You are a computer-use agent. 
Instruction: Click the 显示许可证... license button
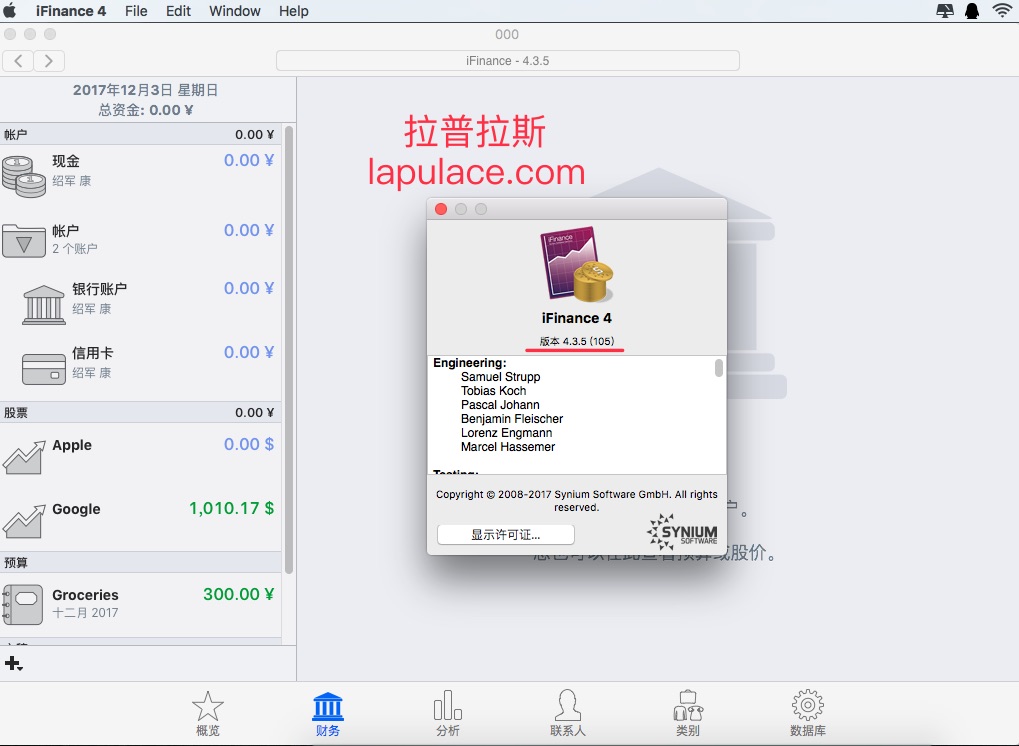[506, 535]
